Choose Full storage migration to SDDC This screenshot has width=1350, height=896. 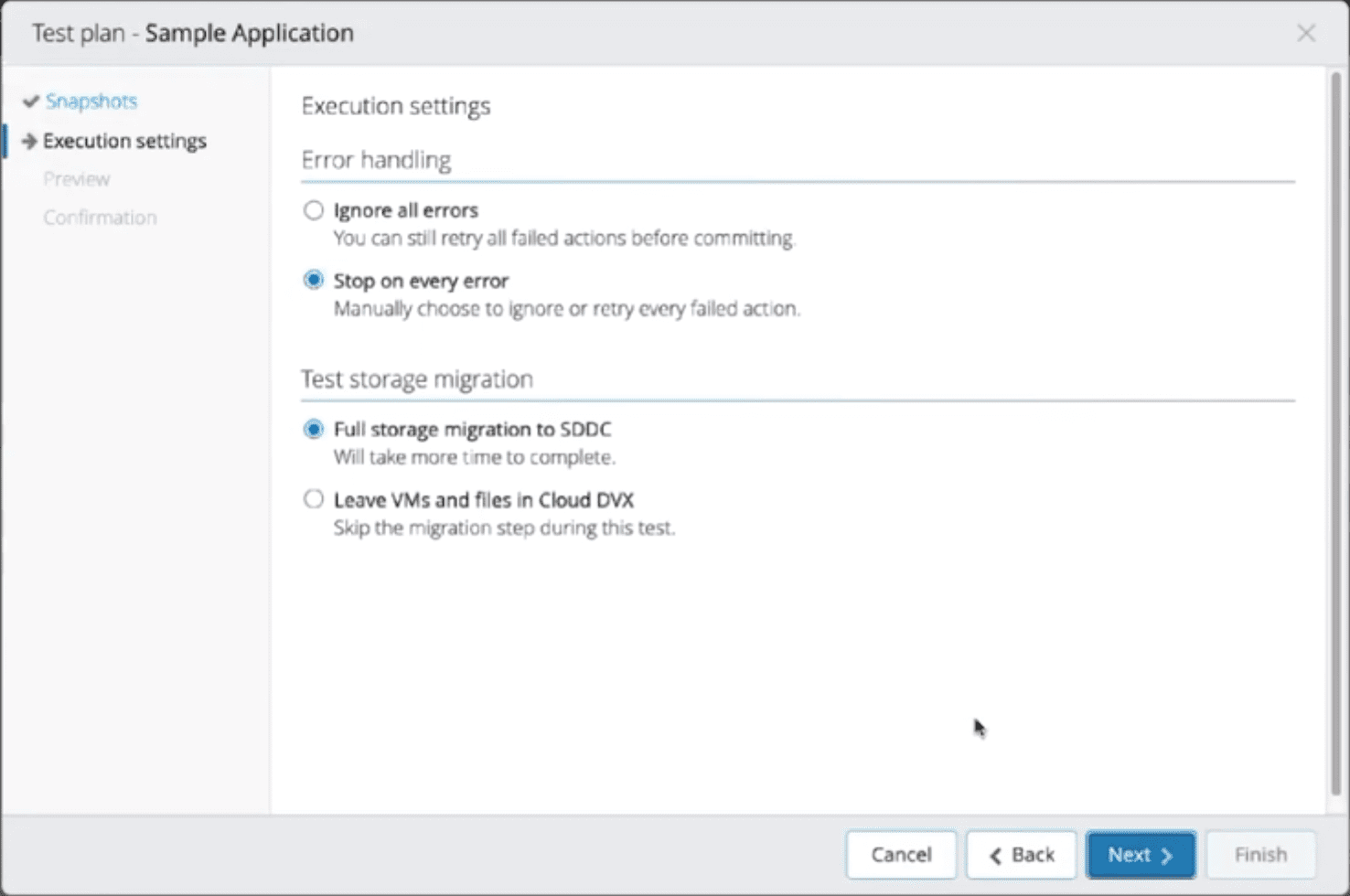[314, 429]
